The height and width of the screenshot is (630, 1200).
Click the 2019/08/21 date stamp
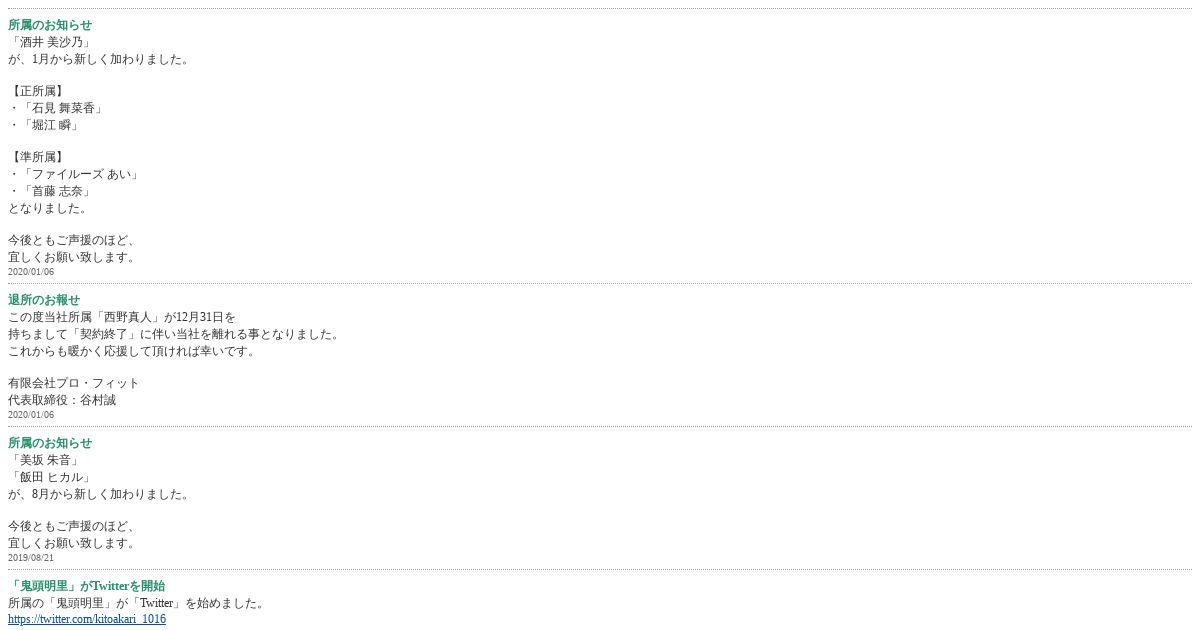(31, 557)
